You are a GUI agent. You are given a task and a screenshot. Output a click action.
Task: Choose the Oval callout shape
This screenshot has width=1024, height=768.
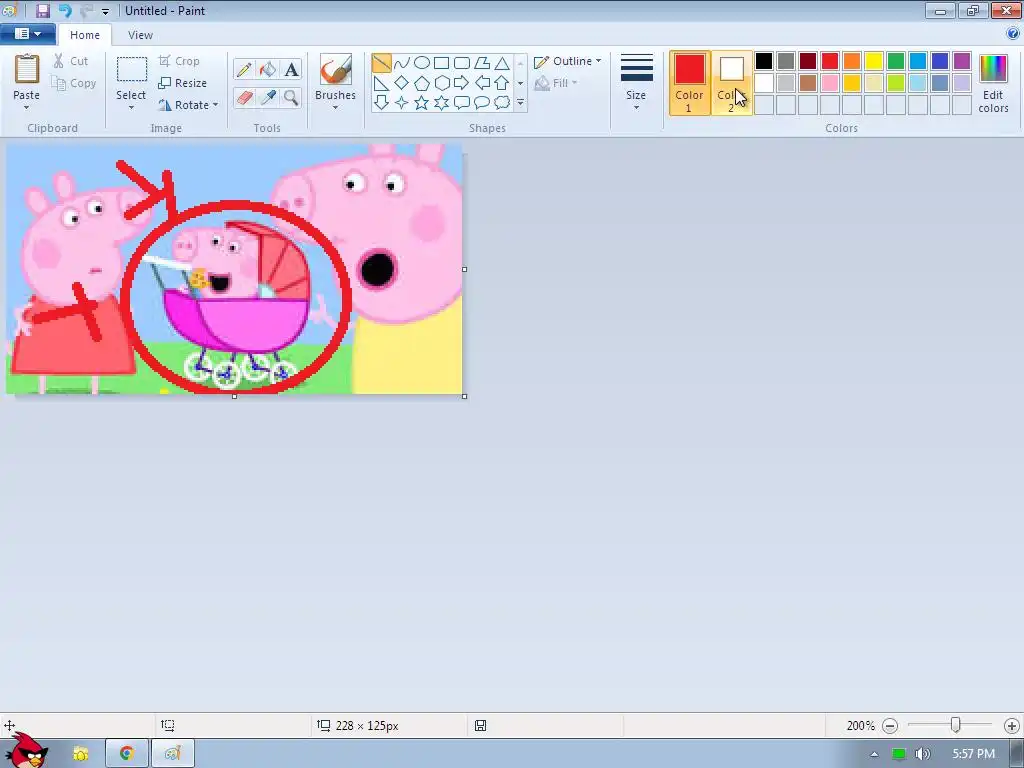(x=482, y=103)
